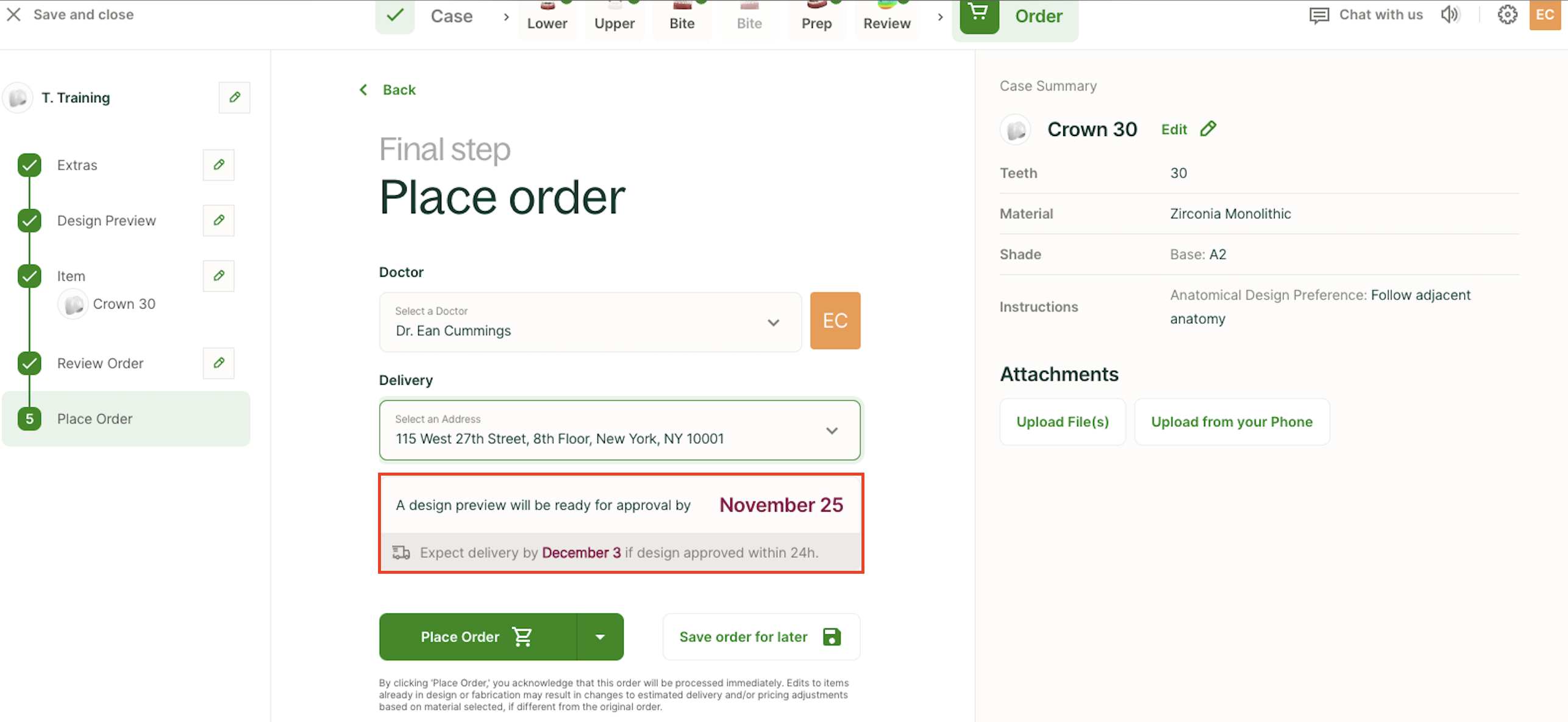Click the Chat with us icon
The width and height of the screenshot is (1568, 722).
1319,15
